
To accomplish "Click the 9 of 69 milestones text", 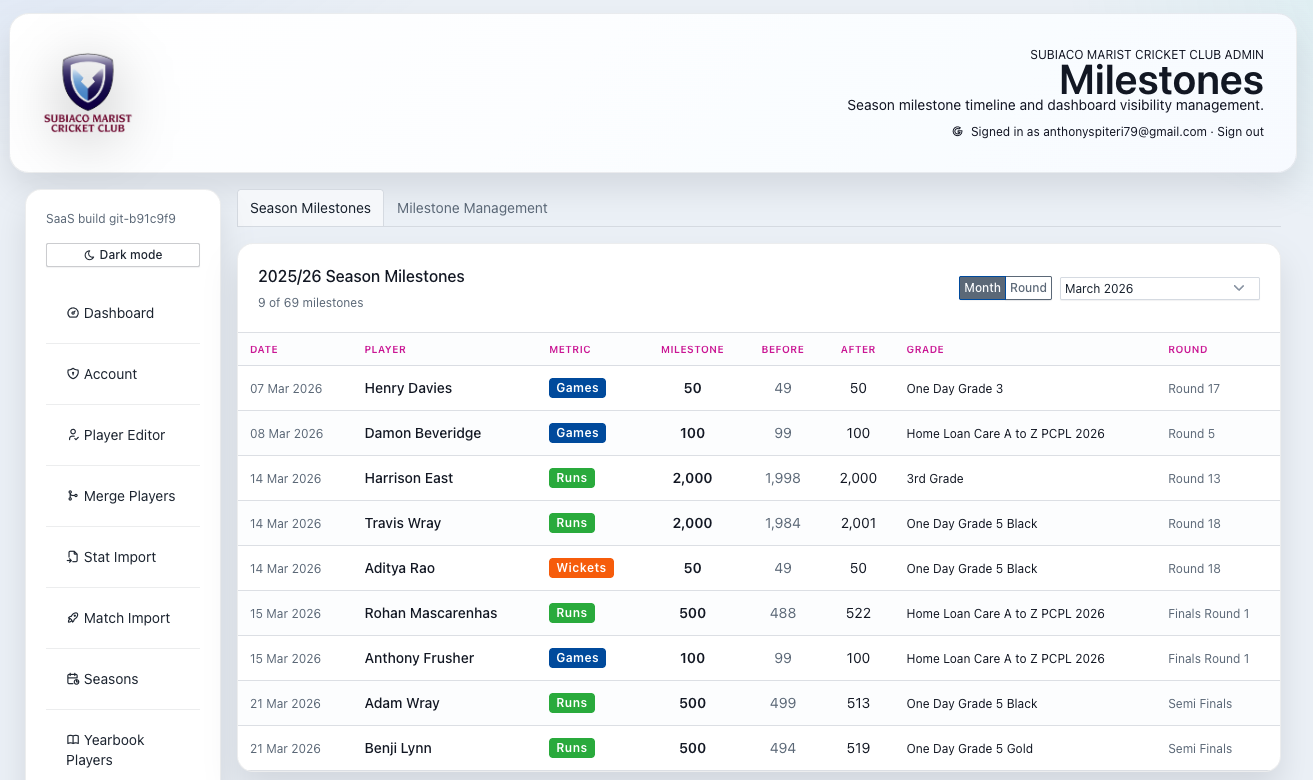I will click(311, 302).
